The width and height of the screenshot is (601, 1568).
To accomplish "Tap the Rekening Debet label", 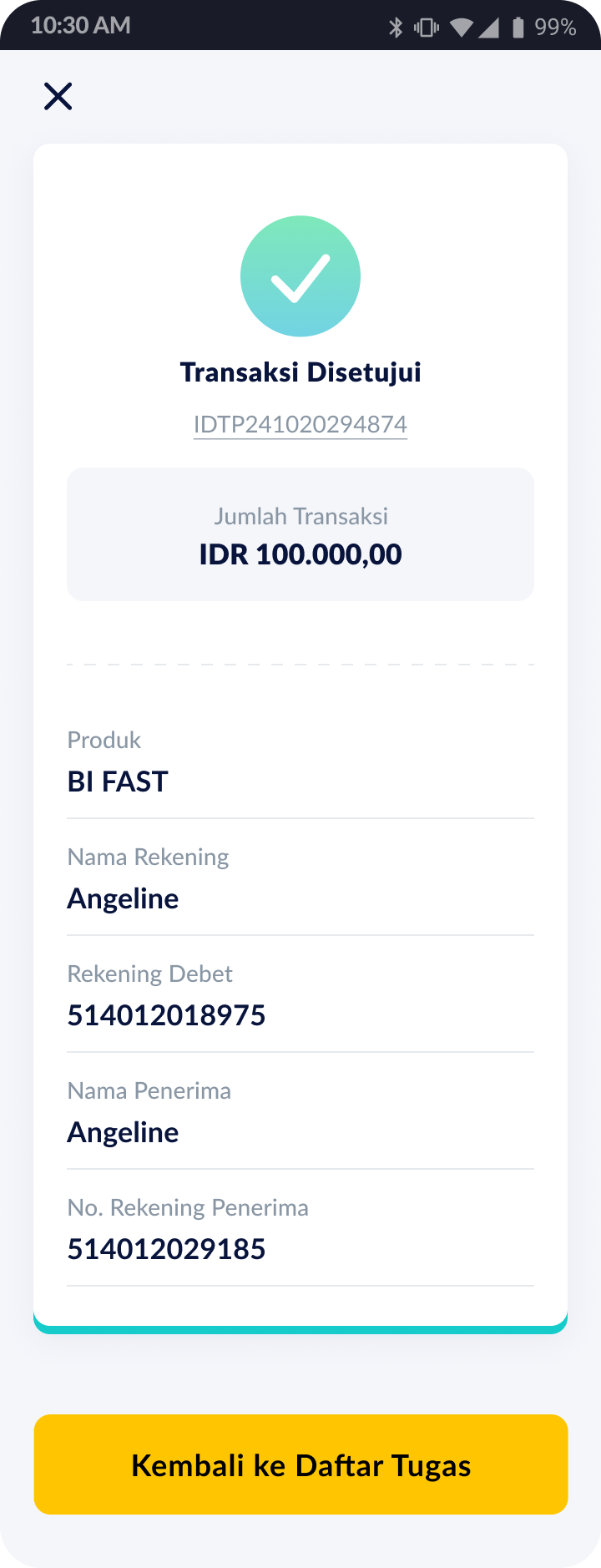I will 149,974.
